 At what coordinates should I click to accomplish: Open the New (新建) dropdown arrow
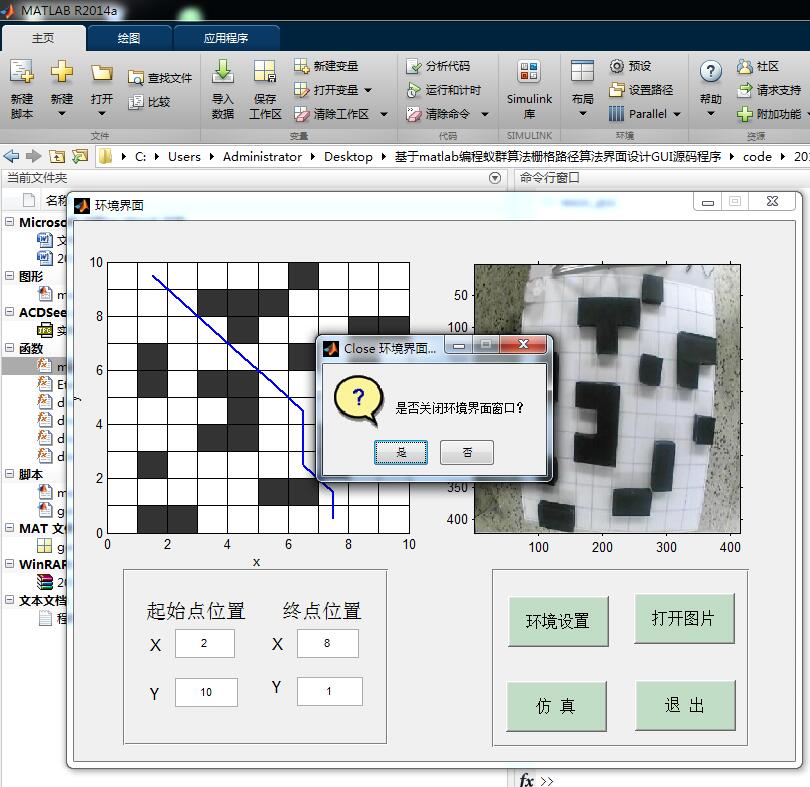click(61, 113)
